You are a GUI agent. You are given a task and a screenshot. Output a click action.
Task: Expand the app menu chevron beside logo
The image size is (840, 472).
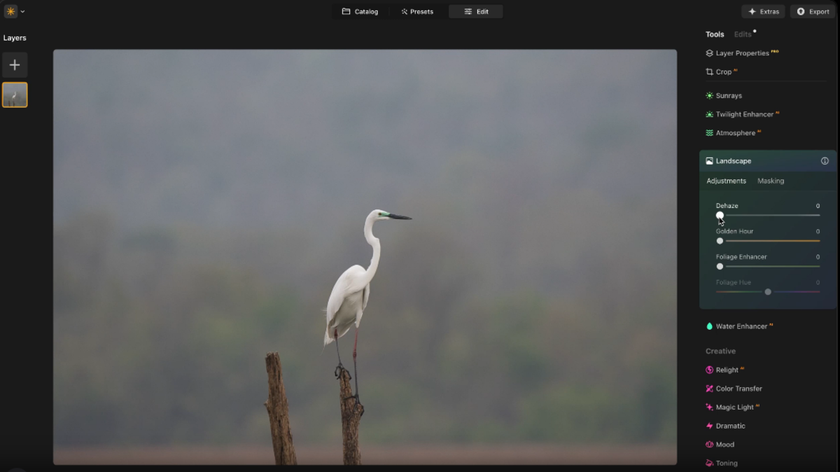pos(22,11)
